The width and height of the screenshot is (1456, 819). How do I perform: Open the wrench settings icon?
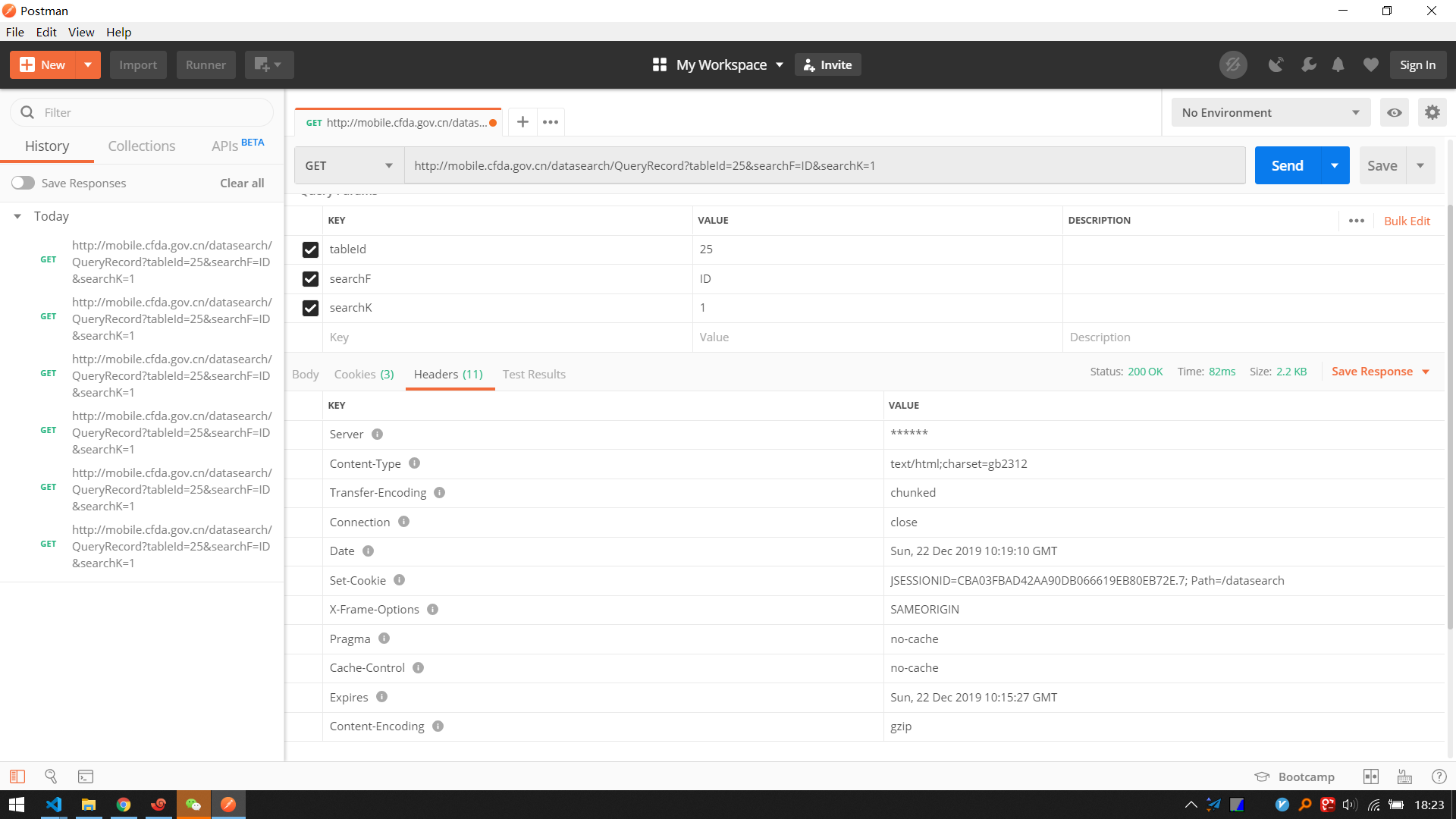pos(1309,65)
